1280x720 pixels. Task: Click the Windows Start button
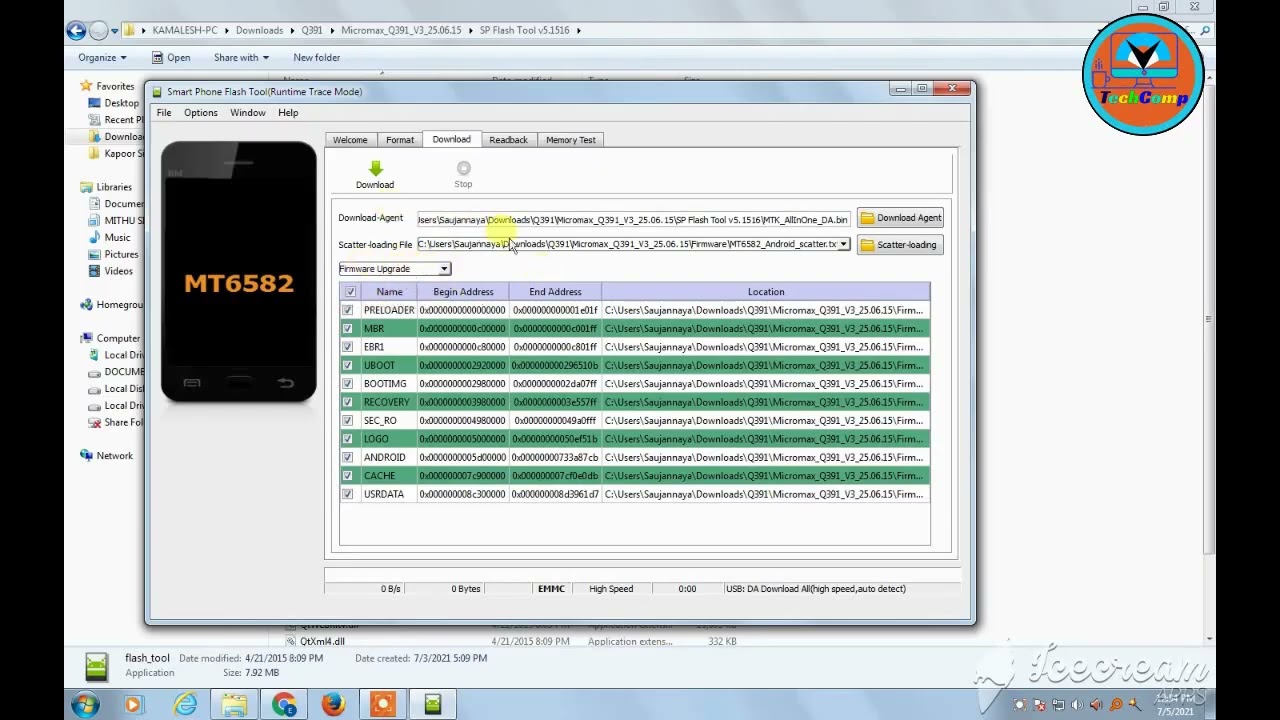[85, 705]
